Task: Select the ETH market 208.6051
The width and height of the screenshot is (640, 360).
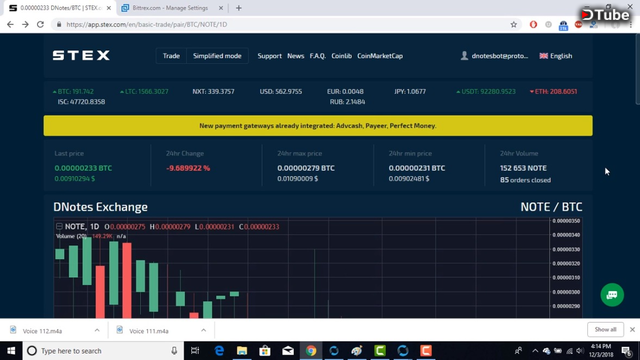Action: click(553, 91)
